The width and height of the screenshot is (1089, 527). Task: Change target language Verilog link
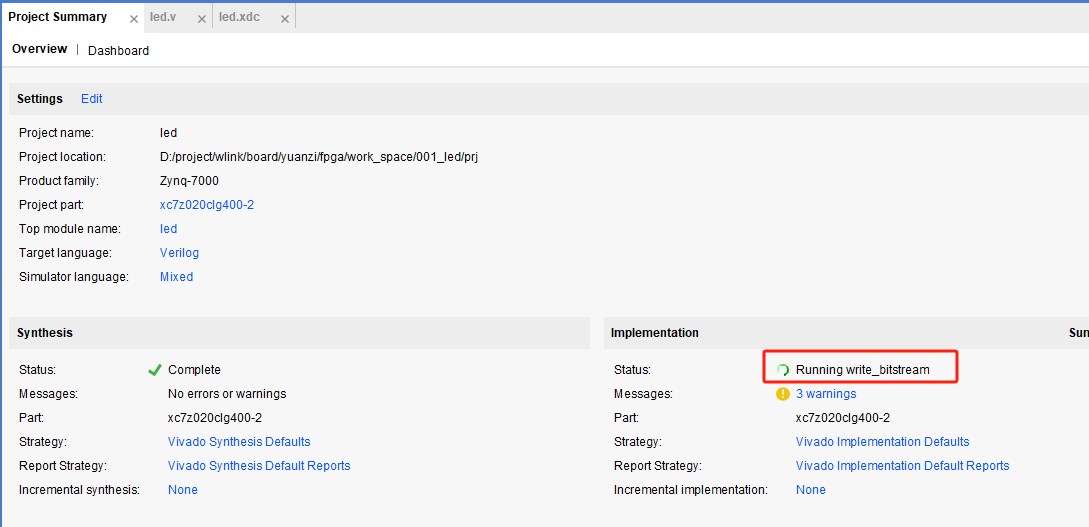(179, 253)
